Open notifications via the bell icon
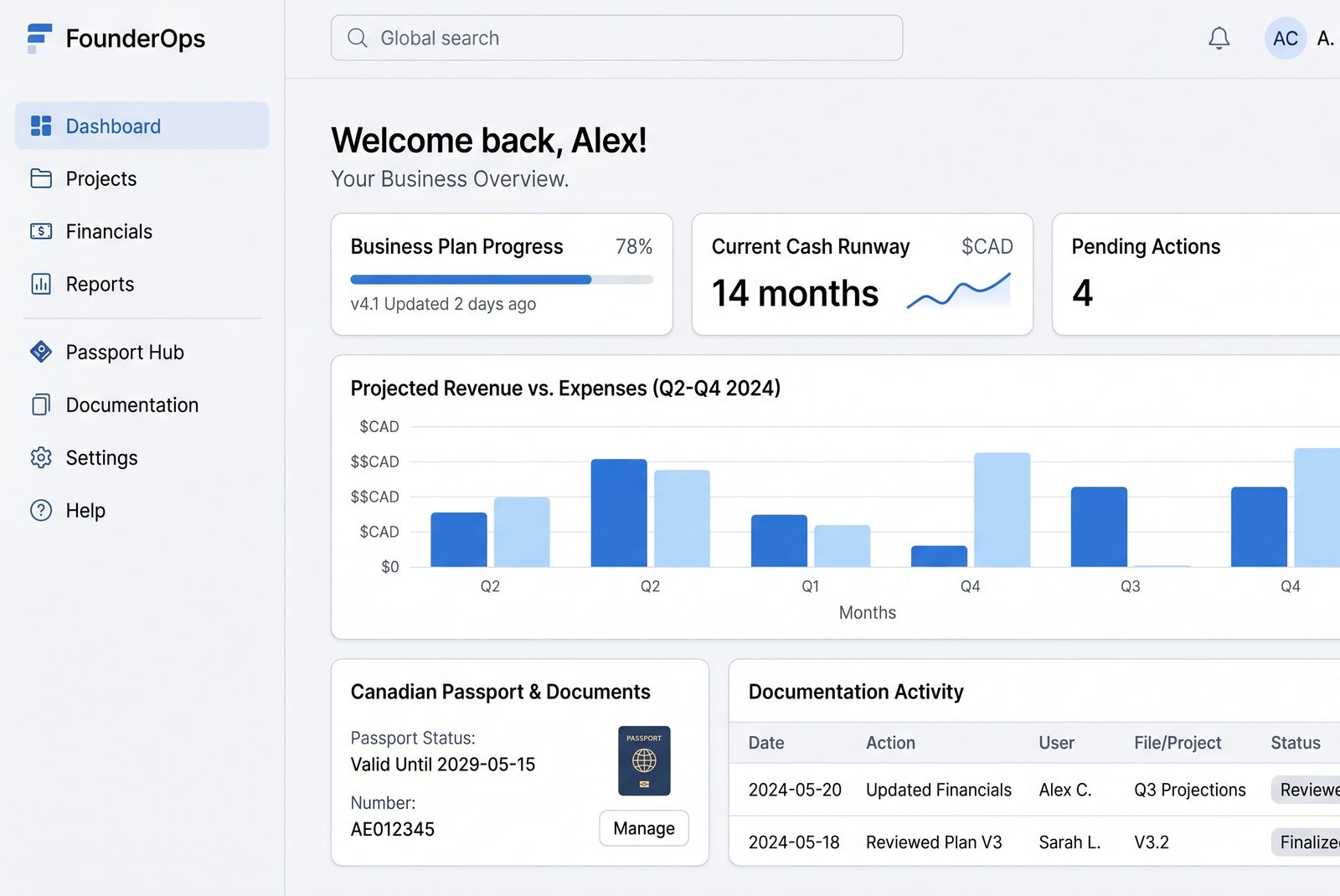The height and width of the screenshot is (896, 1340). coord(1219,38)
